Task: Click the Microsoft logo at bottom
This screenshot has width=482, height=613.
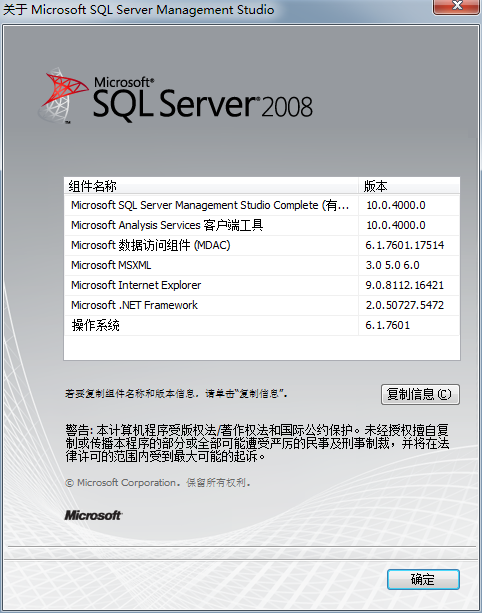Action: [x=93, y=515]
